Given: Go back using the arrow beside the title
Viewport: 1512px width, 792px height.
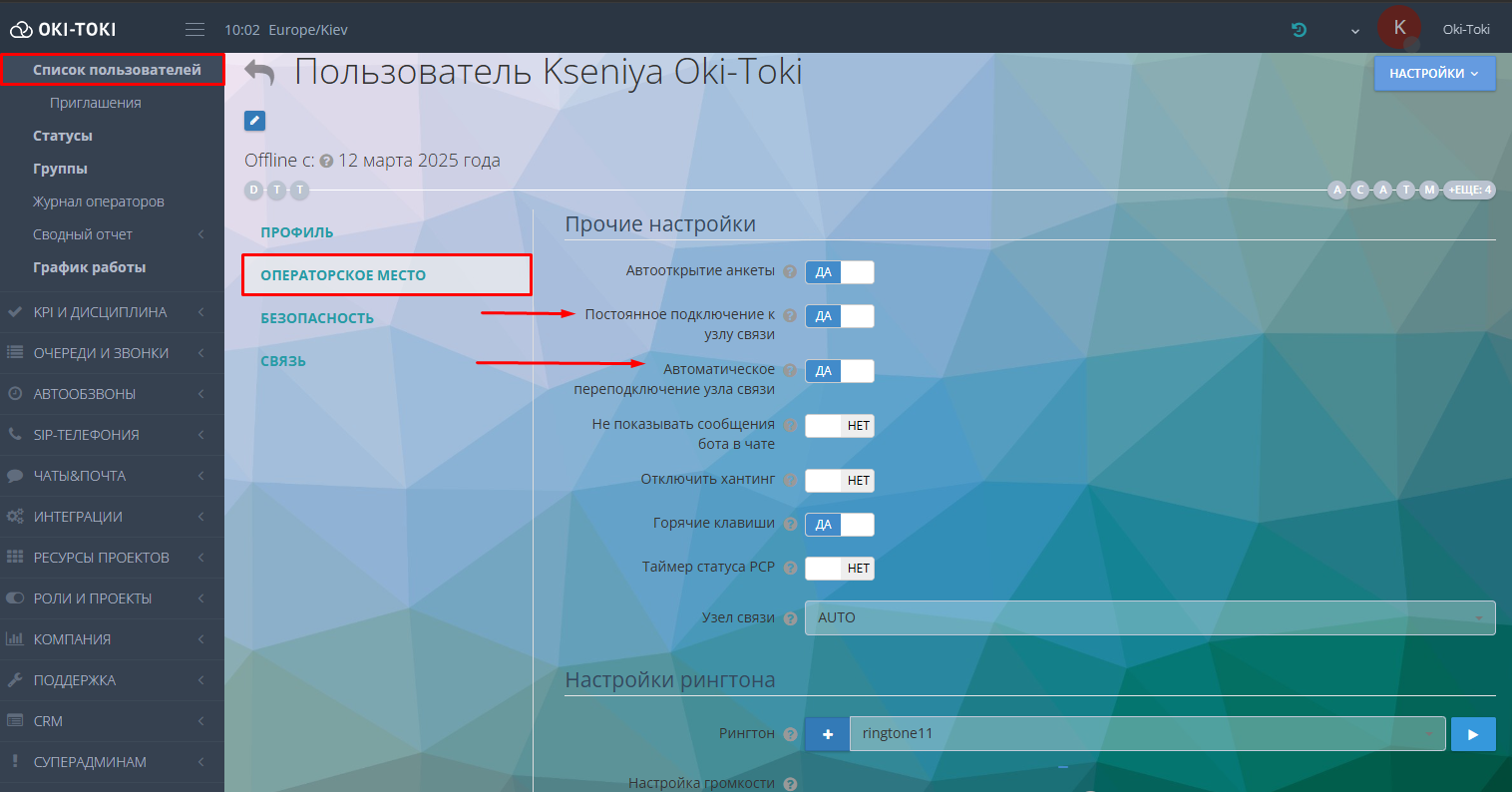Looking at the screenshot, I should click(x=260, y=73).
